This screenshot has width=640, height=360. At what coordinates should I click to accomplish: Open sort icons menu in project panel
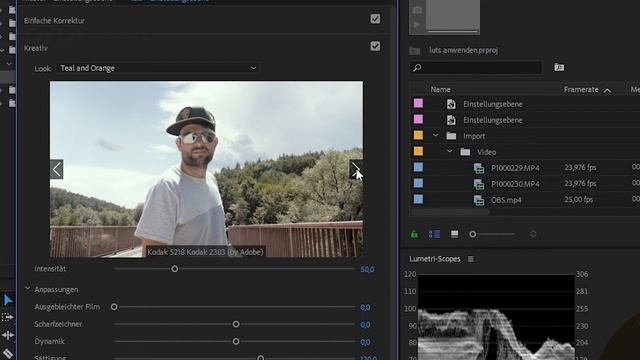[x=533, y=234]
